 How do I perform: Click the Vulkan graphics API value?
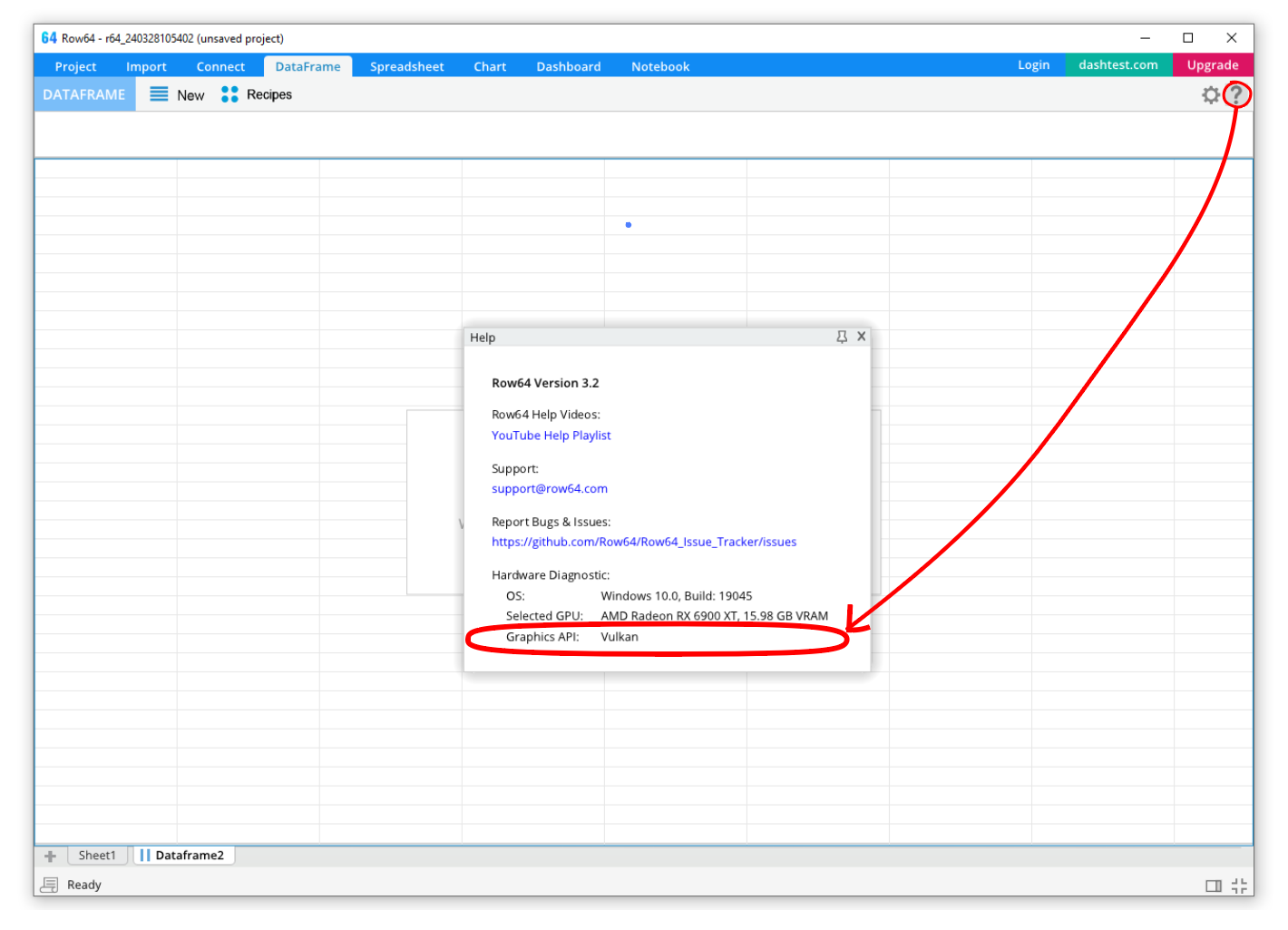pos(620,637)
